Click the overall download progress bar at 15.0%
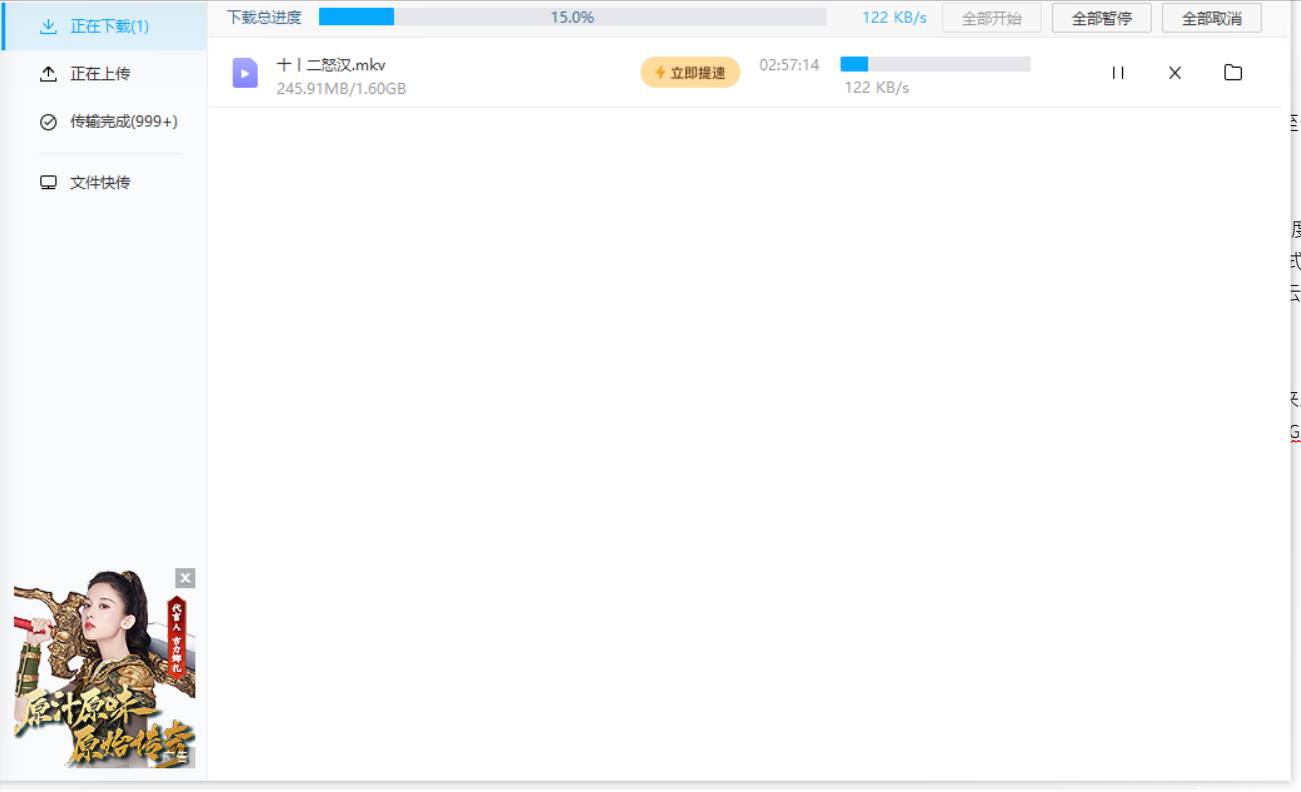Image resolution: width=1301 pixels, height=792 pixels. coord(572,17)
